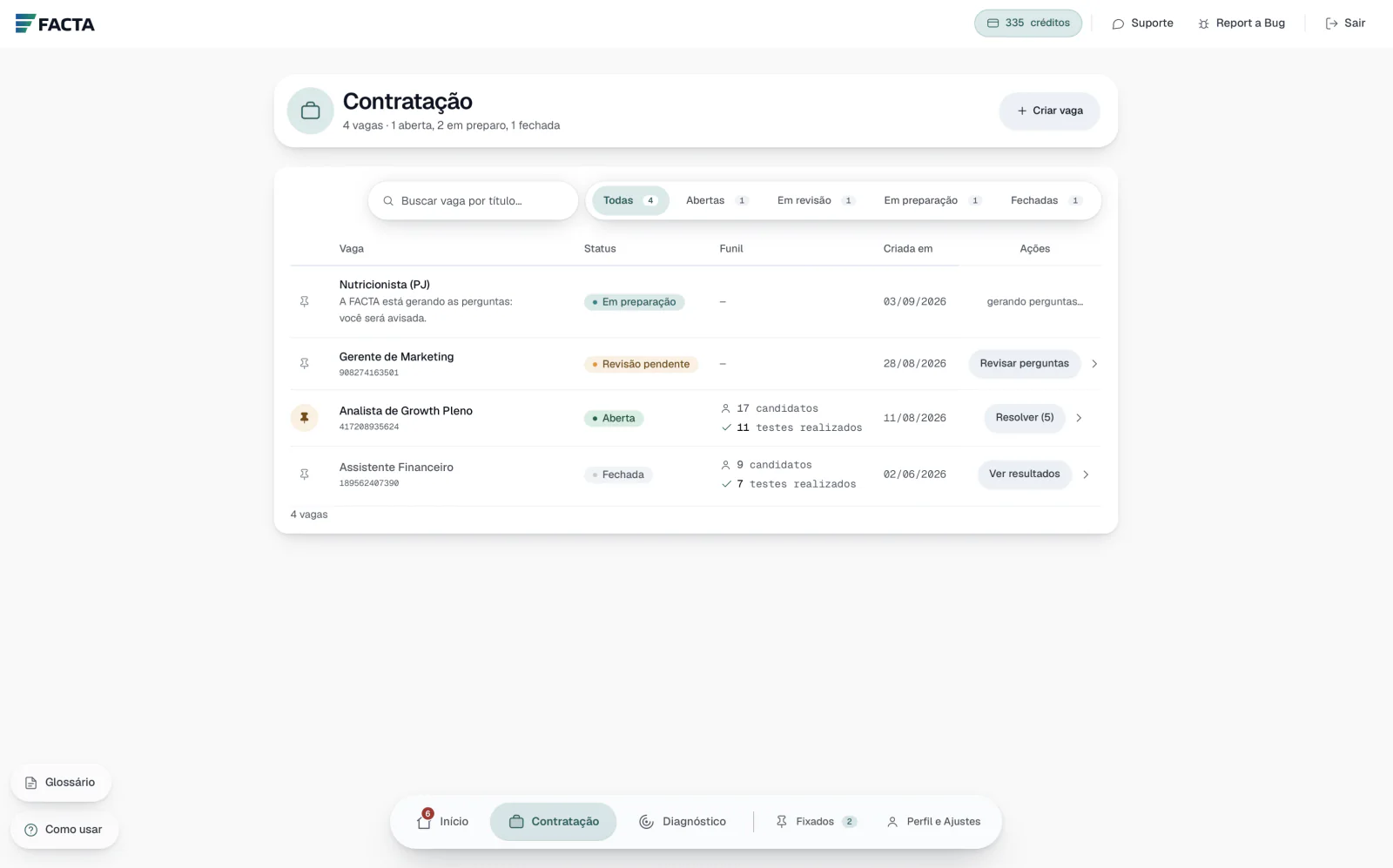The width and height of the screenshot is (1393, 868).
Task: Focus the Buscar vaga por título field
Action: pos(473,201)
